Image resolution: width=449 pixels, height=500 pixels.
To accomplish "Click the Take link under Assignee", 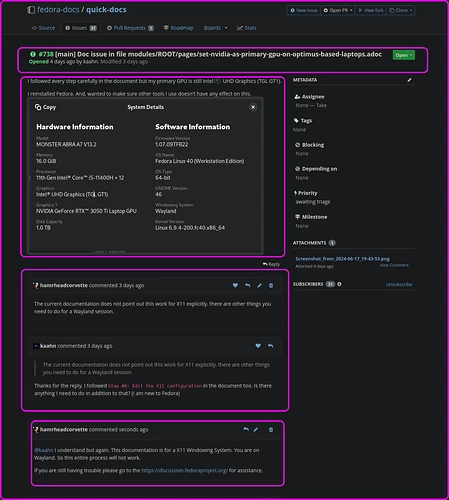I will pyautogui.click(x=321, y=105).
